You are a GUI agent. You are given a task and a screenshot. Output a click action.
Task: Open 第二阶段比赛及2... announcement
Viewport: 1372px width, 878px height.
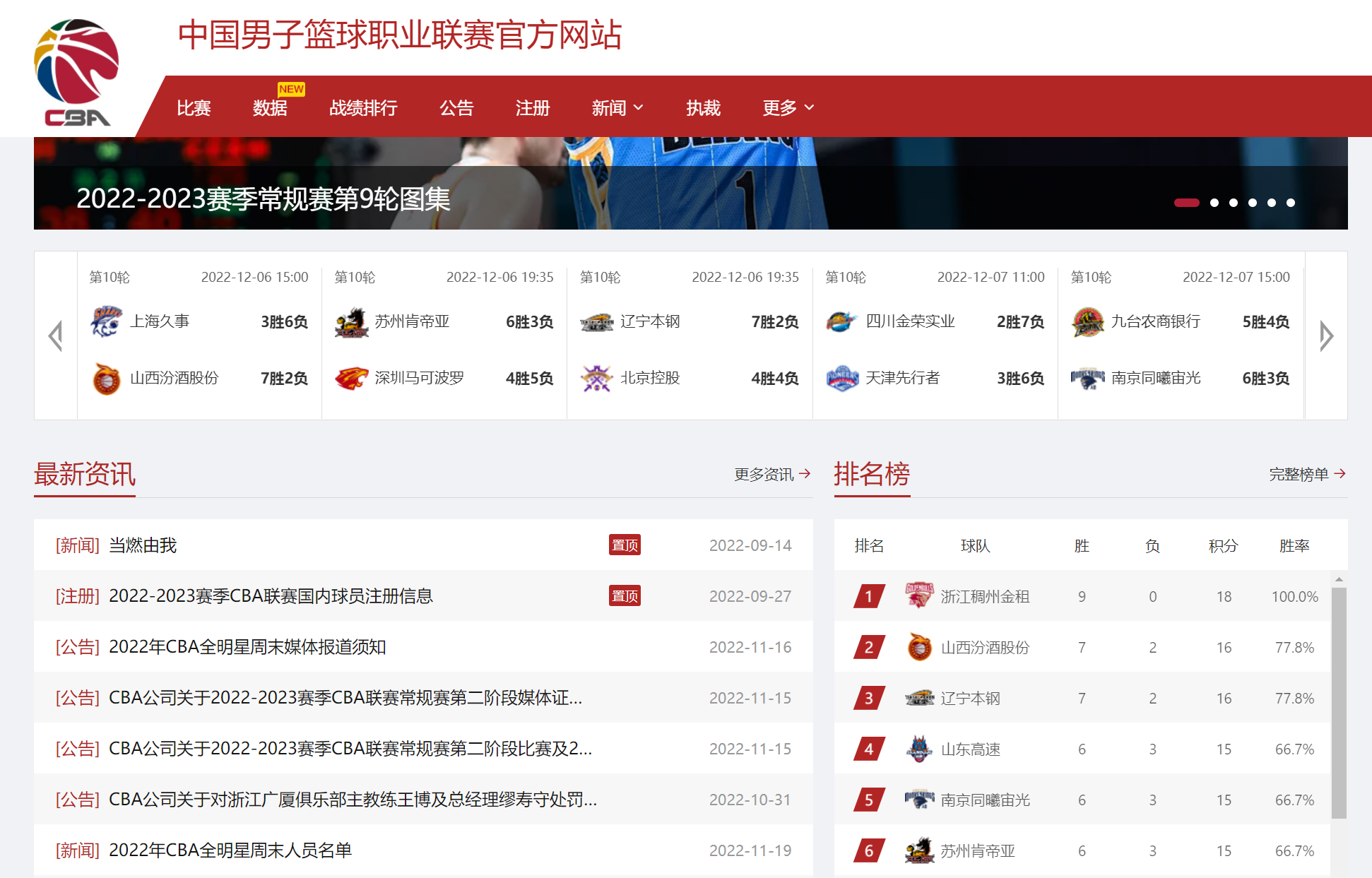click(350, 749)
